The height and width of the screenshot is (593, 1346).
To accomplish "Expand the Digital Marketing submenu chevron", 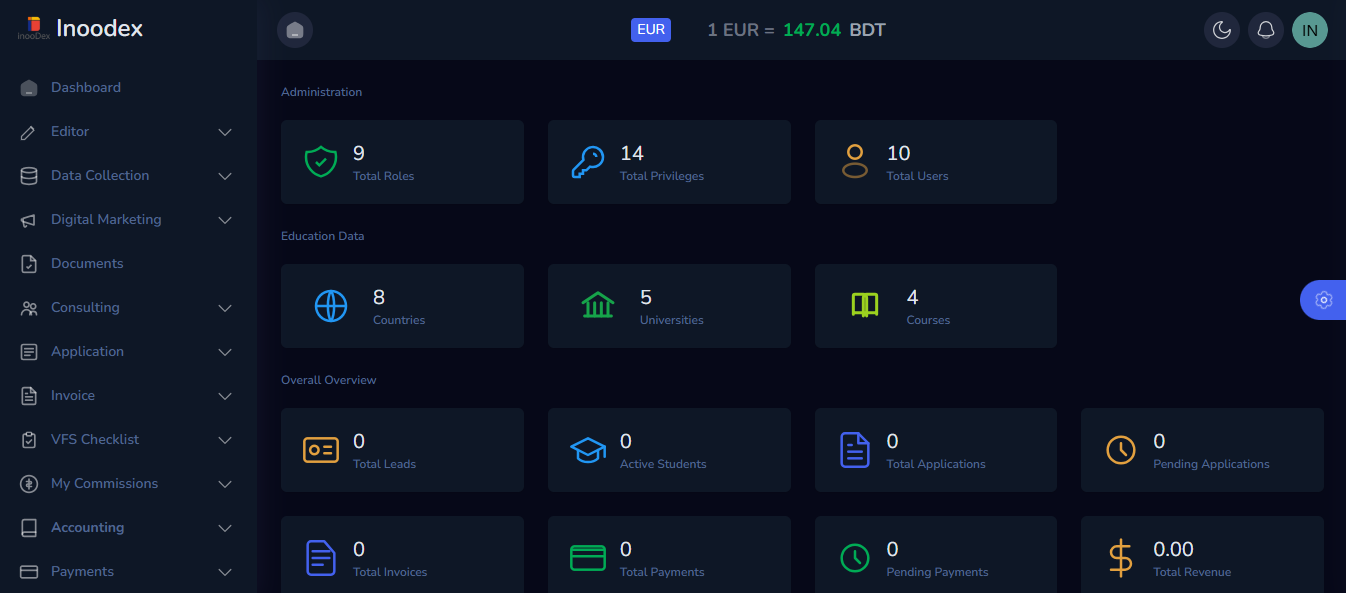I will click(225, 220).
